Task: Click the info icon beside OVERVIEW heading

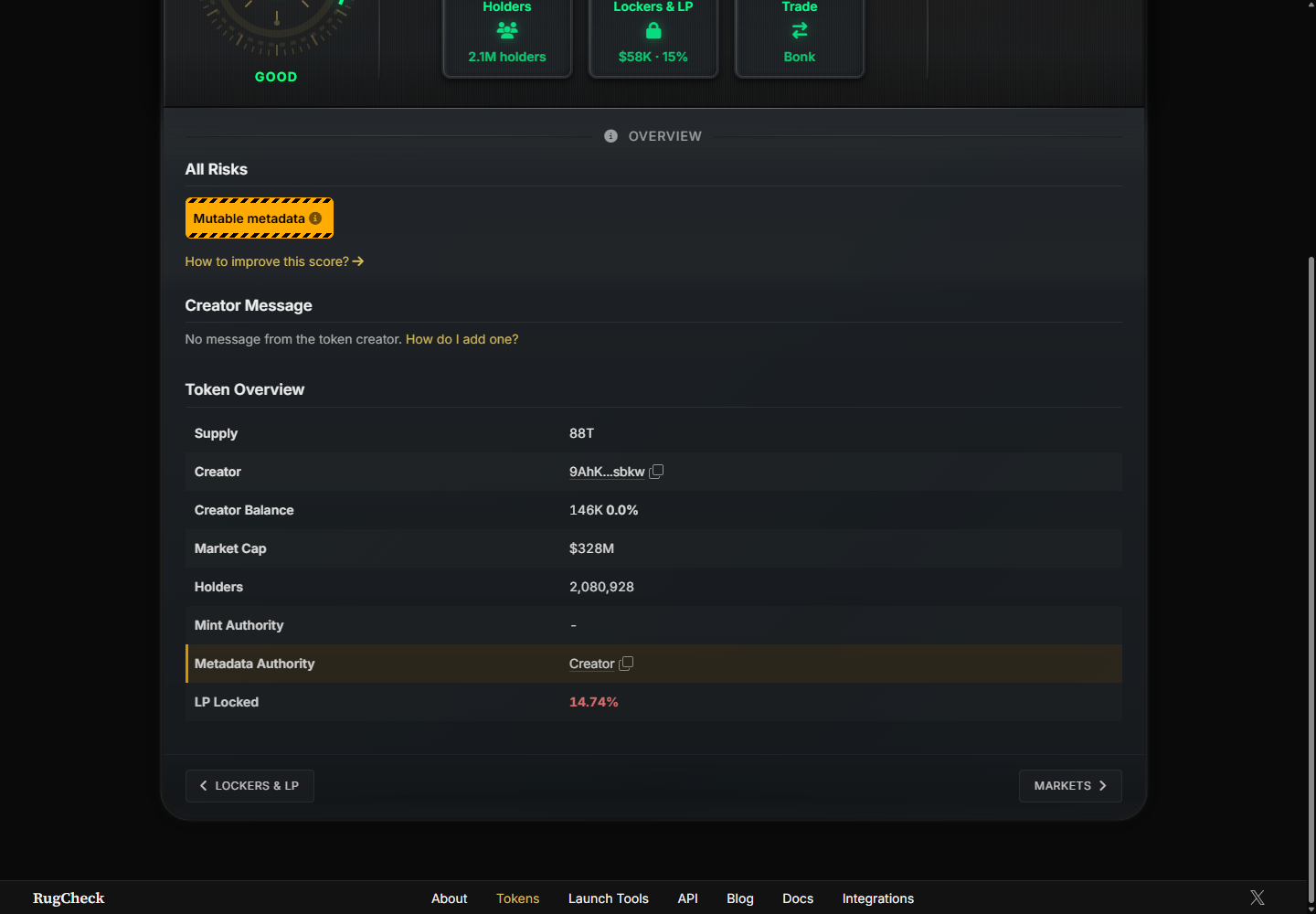Action: pos(610,136)
